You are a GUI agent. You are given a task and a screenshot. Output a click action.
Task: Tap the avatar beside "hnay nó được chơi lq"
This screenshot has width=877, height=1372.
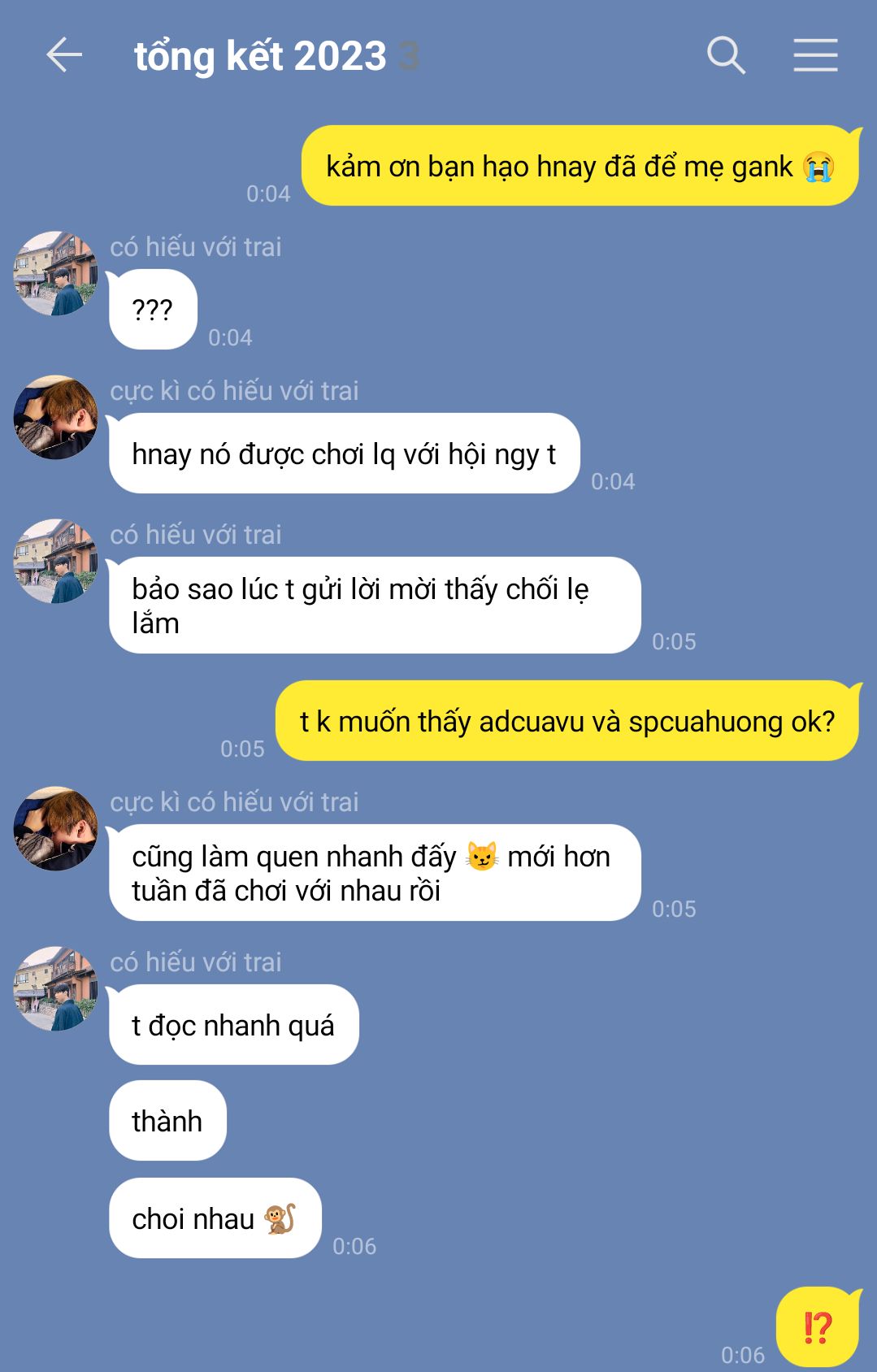pyautogui.click(x=55, y=418)
